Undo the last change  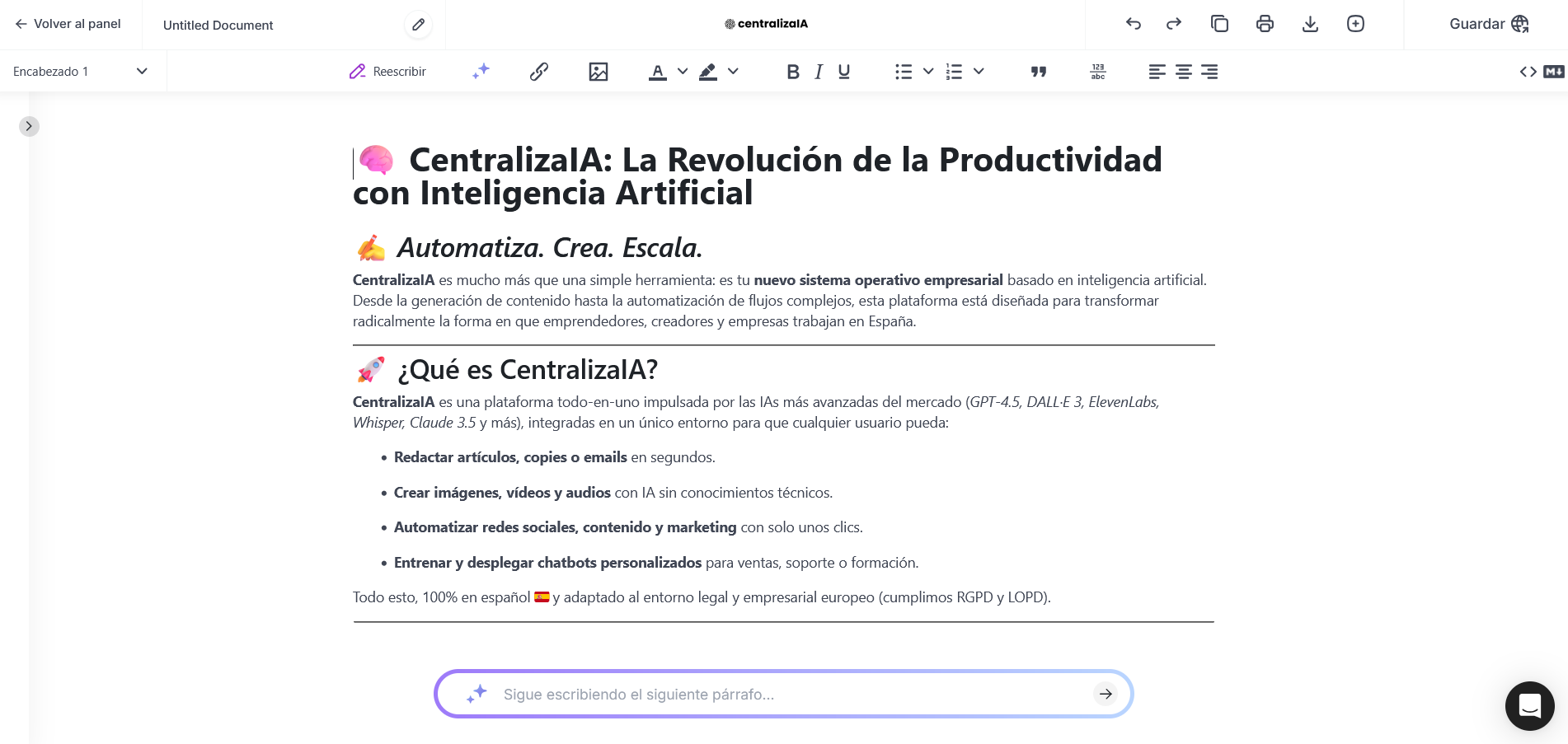(x=1134, y=24)
